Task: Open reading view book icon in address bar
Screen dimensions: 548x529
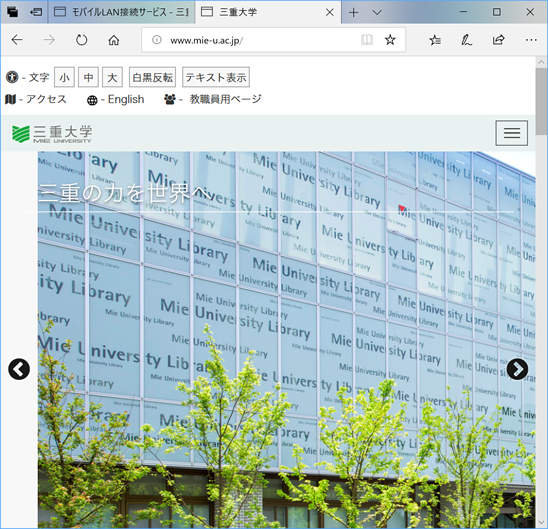Action: (367, 40)
